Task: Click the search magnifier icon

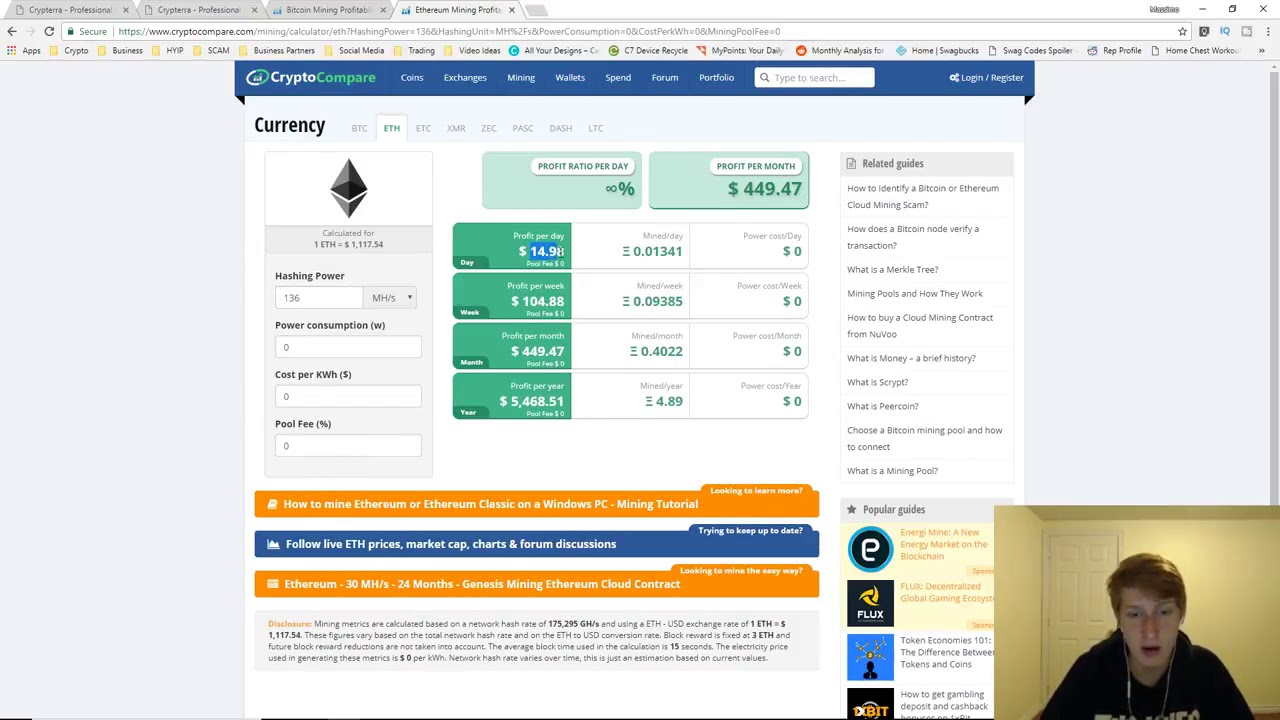Action: point(764,77)
